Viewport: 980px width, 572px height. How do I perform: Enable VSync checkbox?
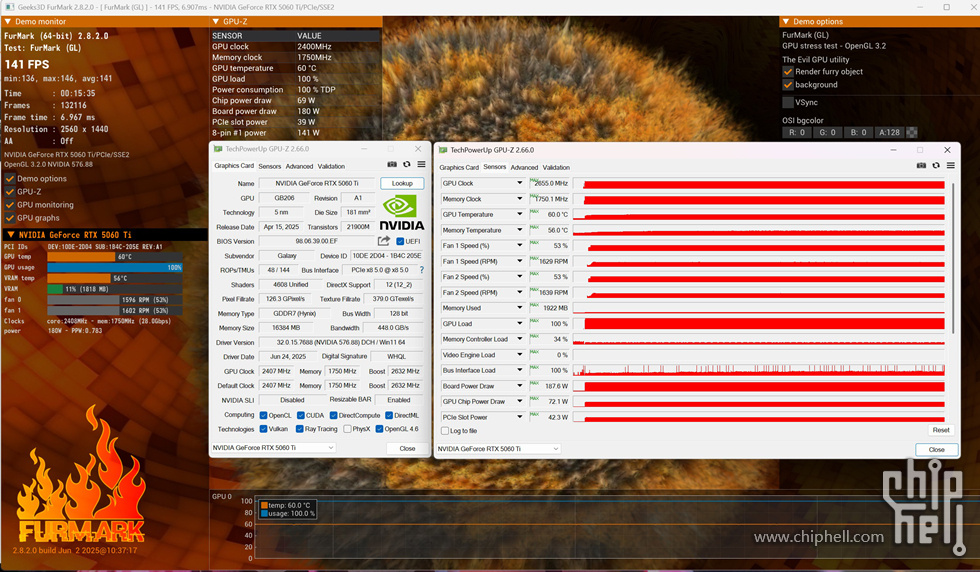click(x=788, y=102)
